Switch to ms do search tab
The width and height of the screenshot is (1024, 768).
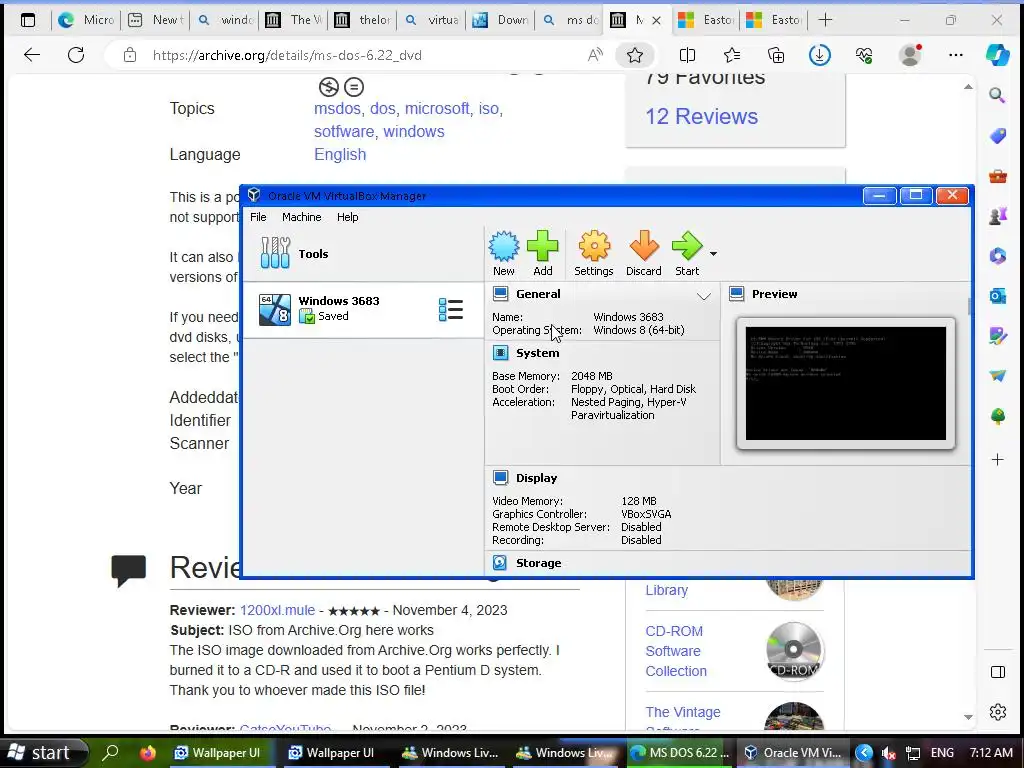click(x=571, y=20)
